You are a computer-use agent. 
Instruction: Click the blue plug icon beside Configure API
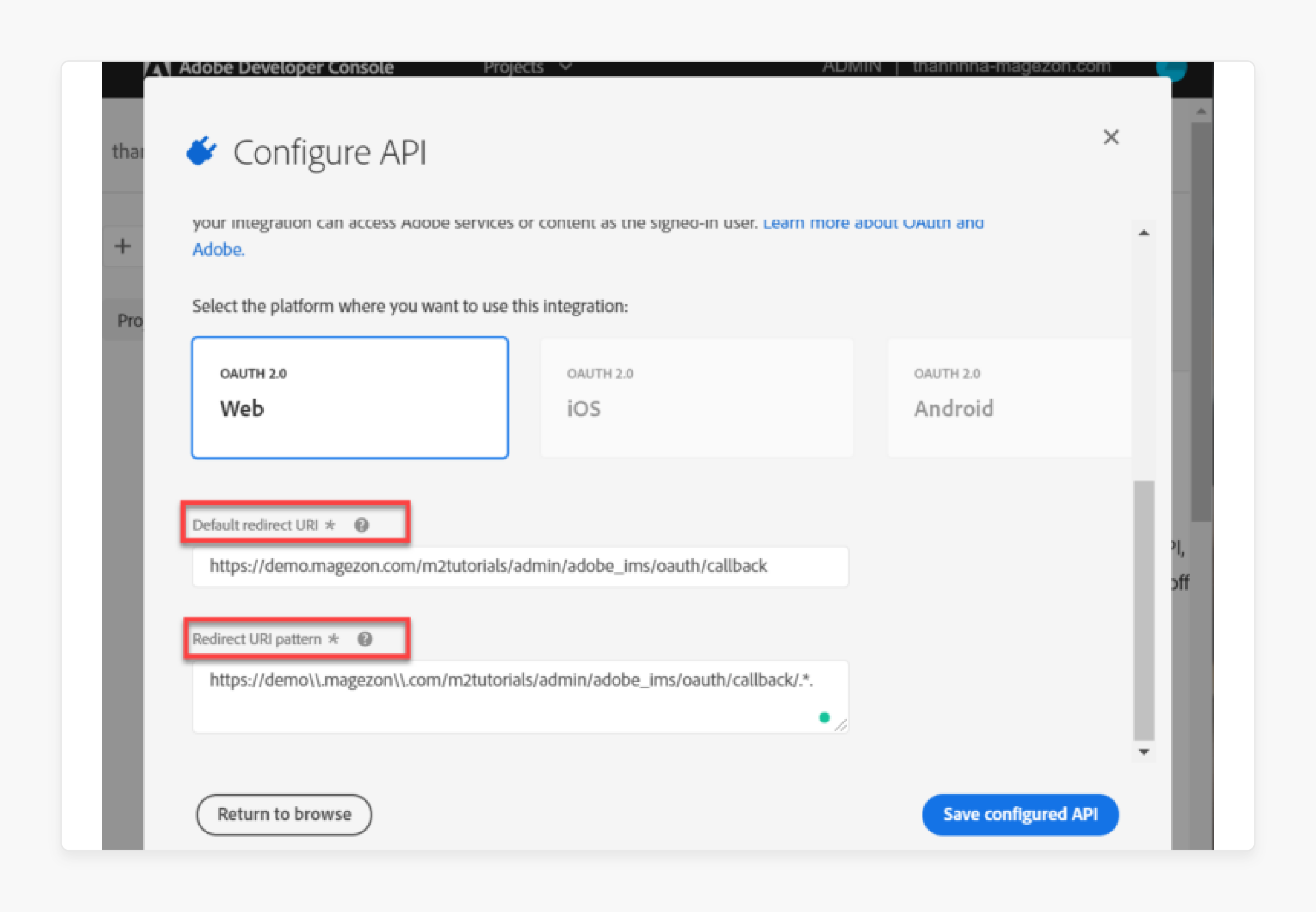(x=202, y=151)
